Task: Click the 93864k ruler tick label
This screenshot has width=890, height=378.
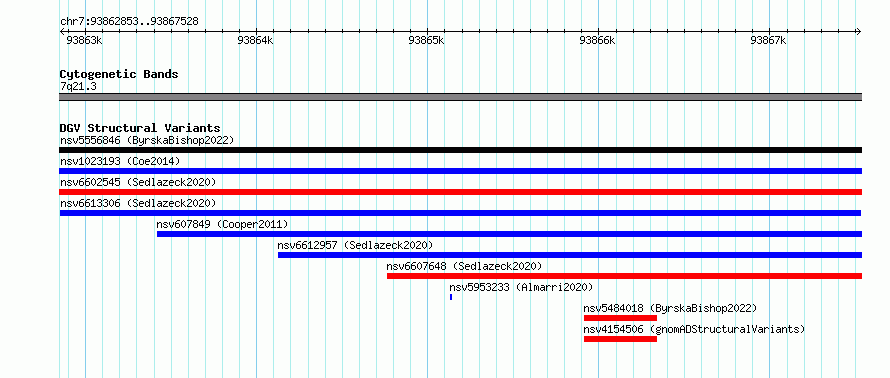Action: pos(255,40)
